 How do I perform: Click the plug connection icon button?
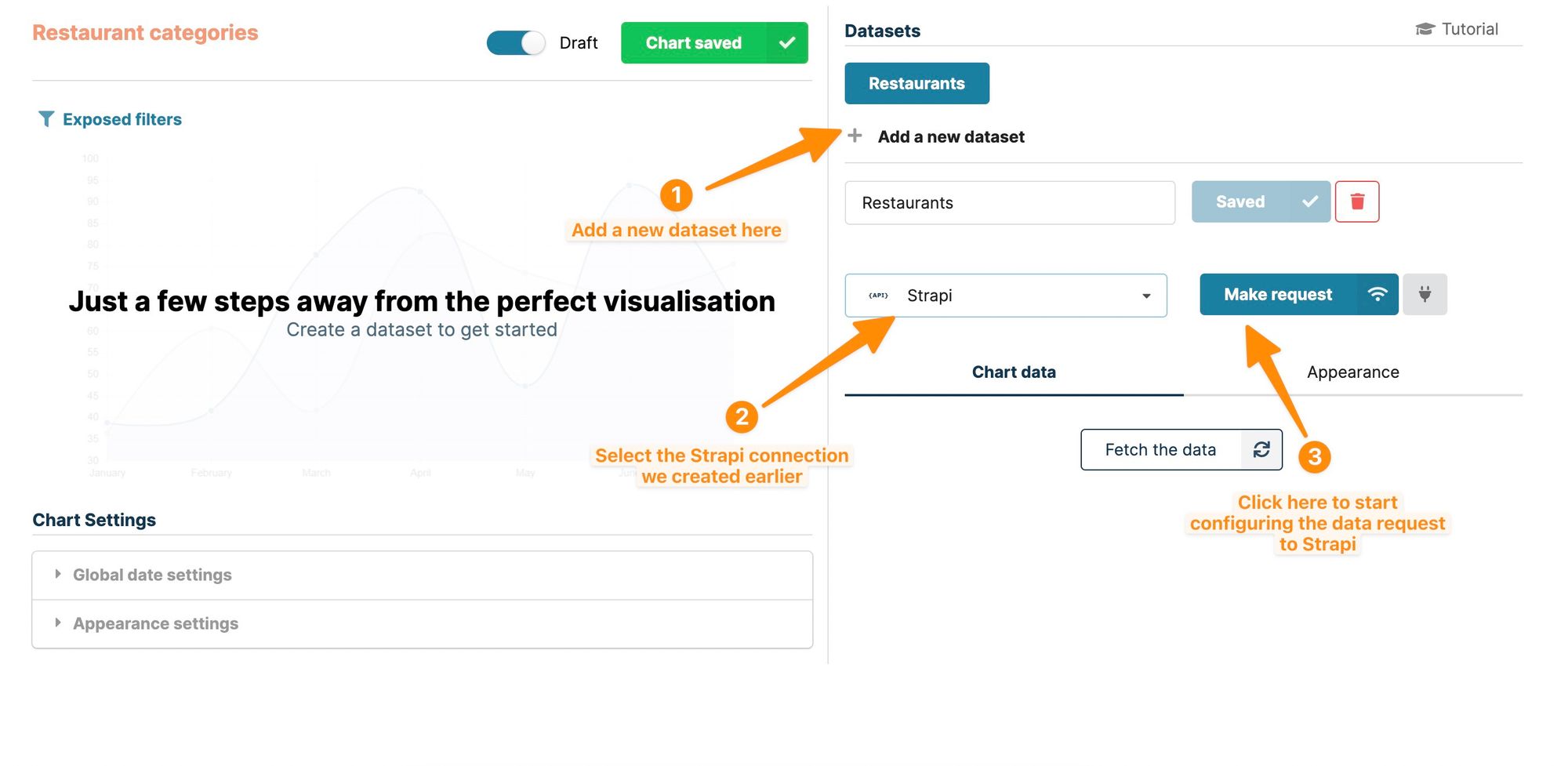(1425, 294)
